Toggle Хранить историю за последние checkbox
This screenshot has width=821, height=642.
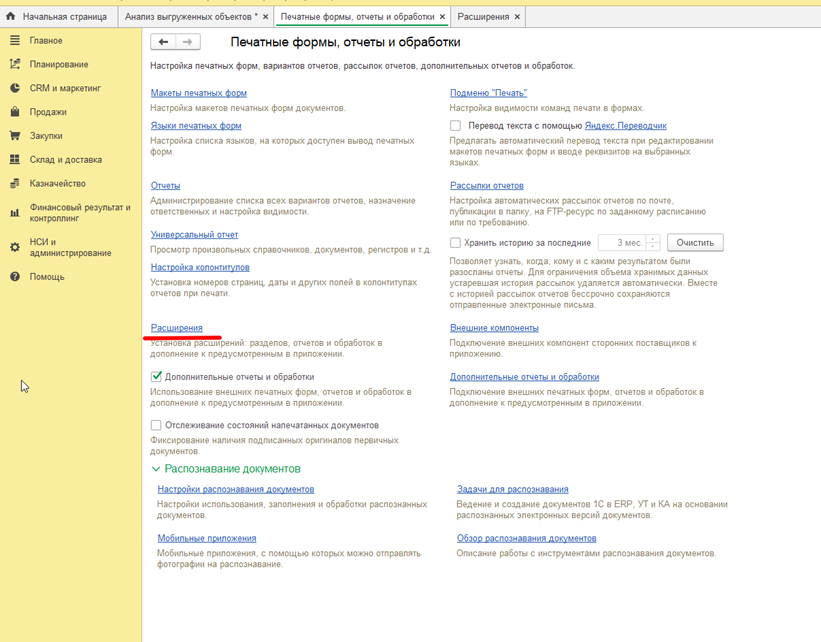coord(456,242)
